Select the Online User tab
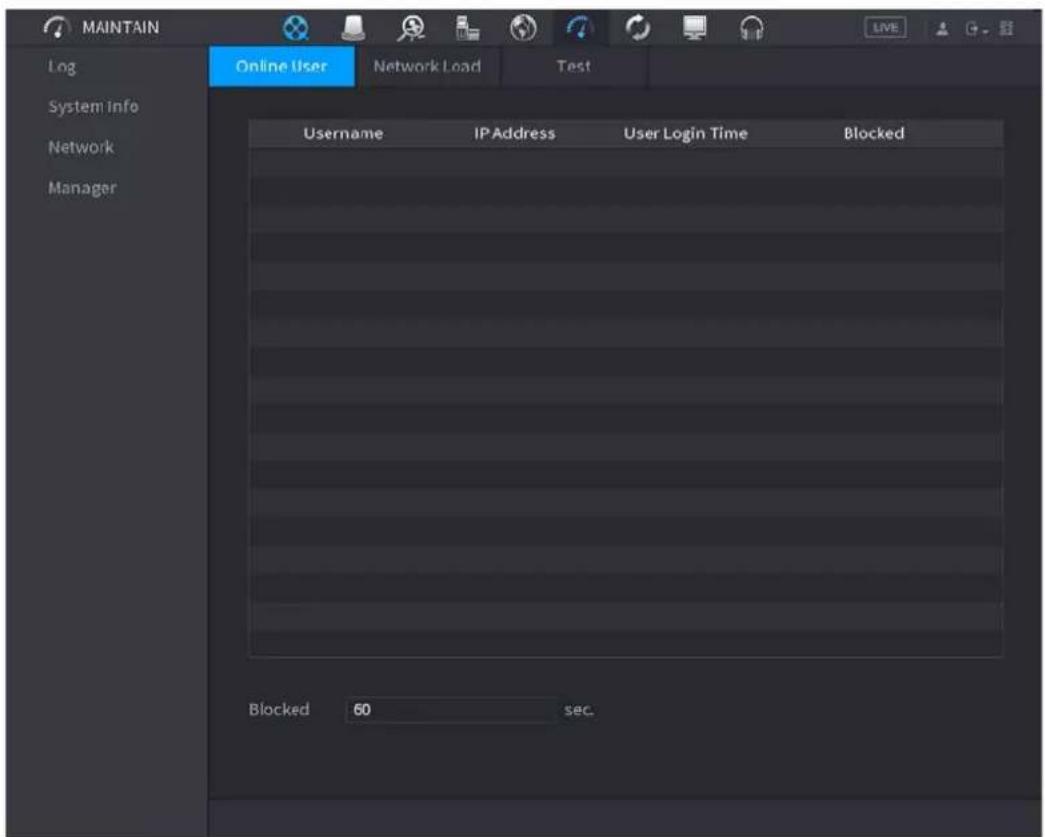Viewport: 1045px width, 837px height. click(281, 67)
